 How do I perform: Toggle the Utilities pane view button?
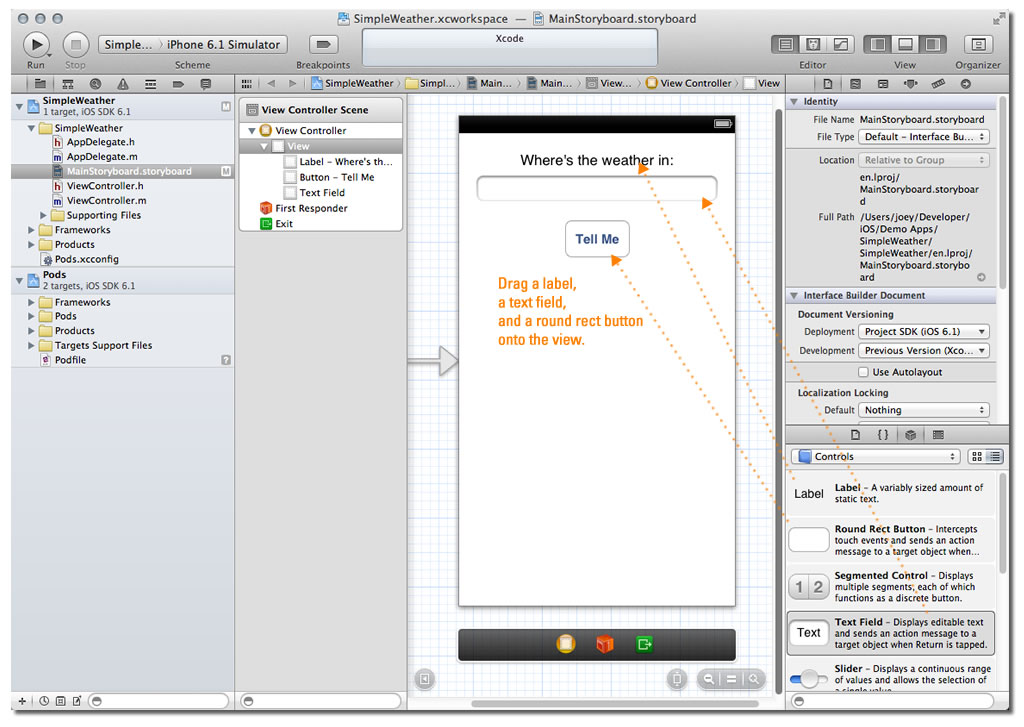tap(933, 44)
